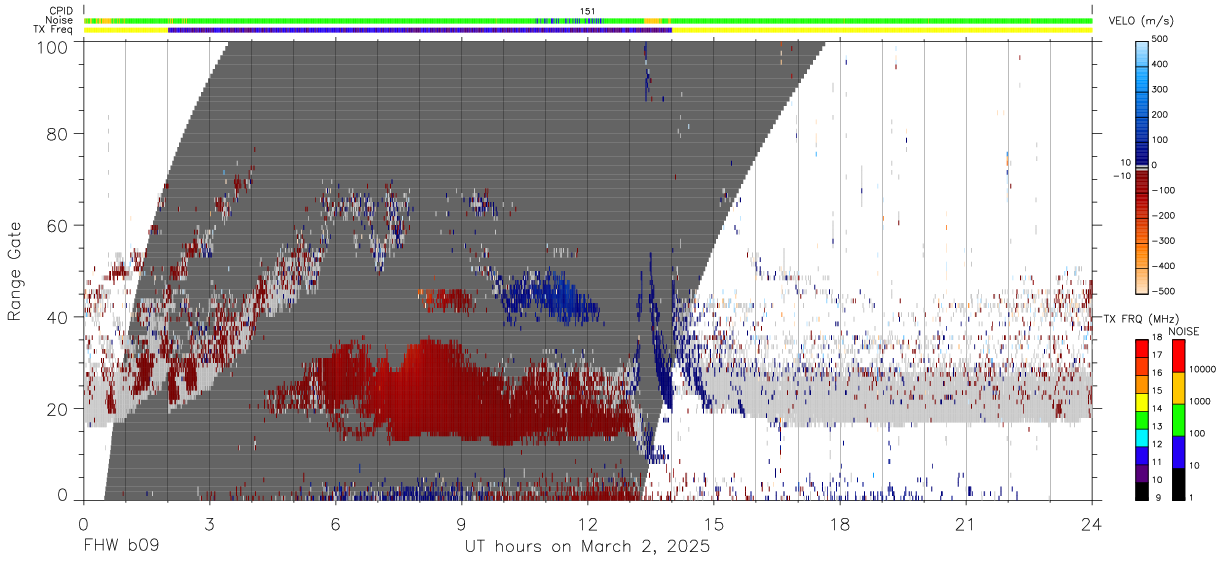Click the 12 hour tick on the time axis
1228x567 pixels.
pyautogui.click(x=587, y=524)
